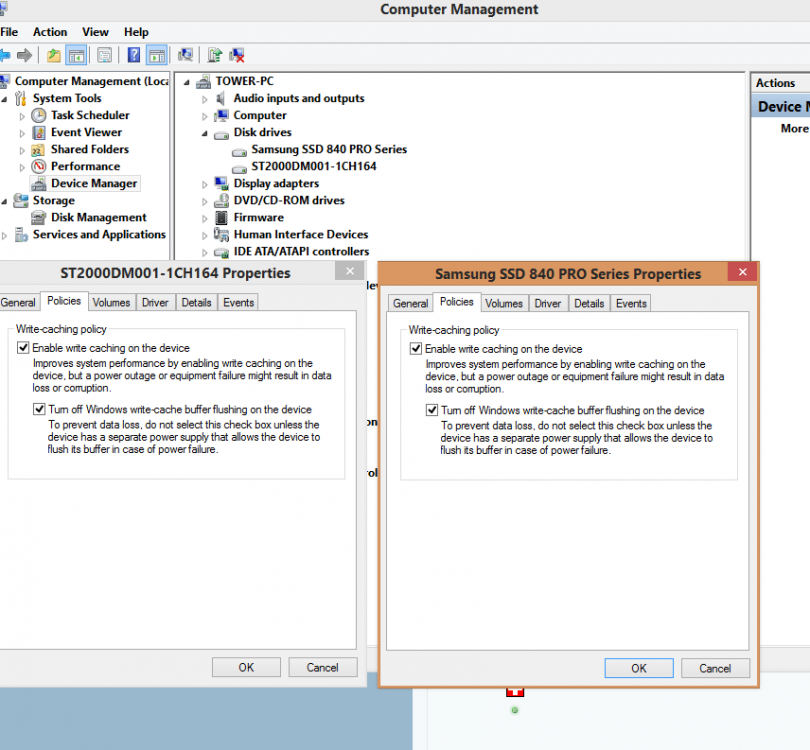810x750 pixels.
Task: Open the Events tab in ST2000DM001 Properties
Action: point(238,303)
